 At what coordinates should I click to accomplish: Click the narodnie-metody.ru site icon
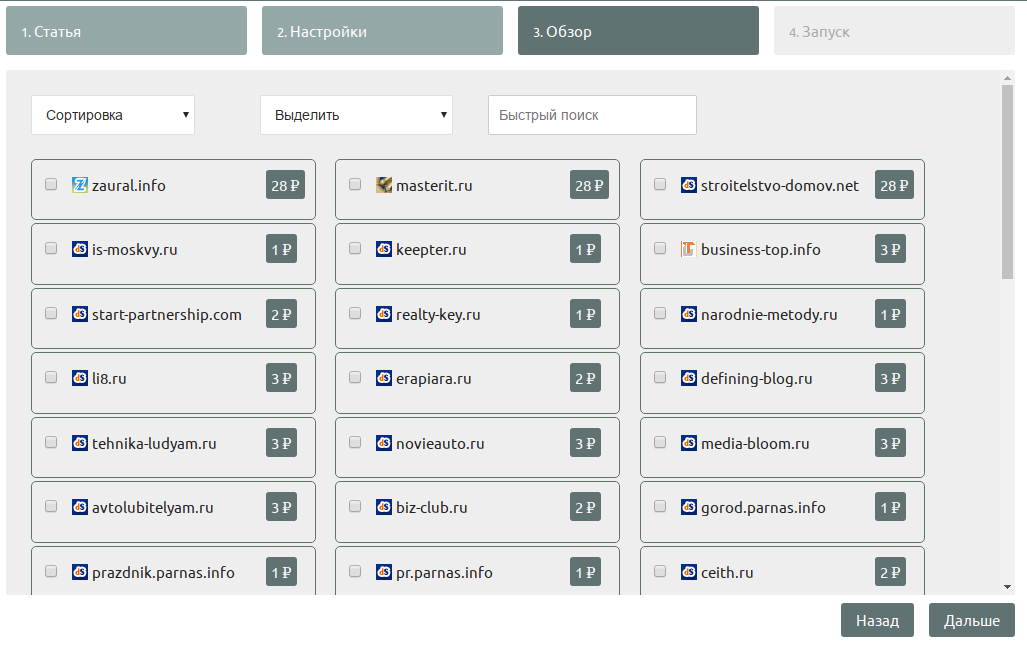point(688,314)
